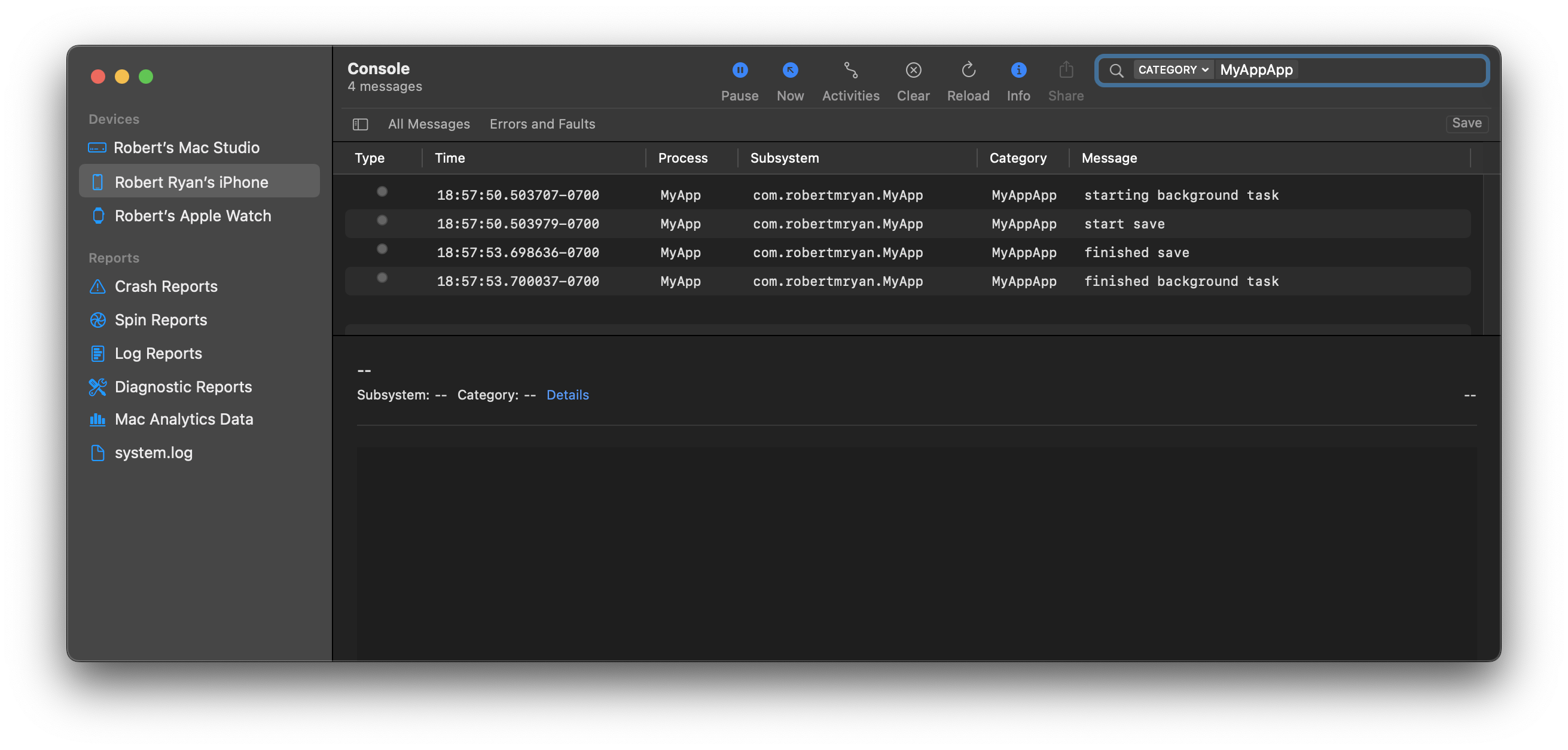Viewport: 1568px width, 750px height.
Task: Click timestamp 18:57:50.503979-0700
Action: pyautogui.click(x=518, y=224)
